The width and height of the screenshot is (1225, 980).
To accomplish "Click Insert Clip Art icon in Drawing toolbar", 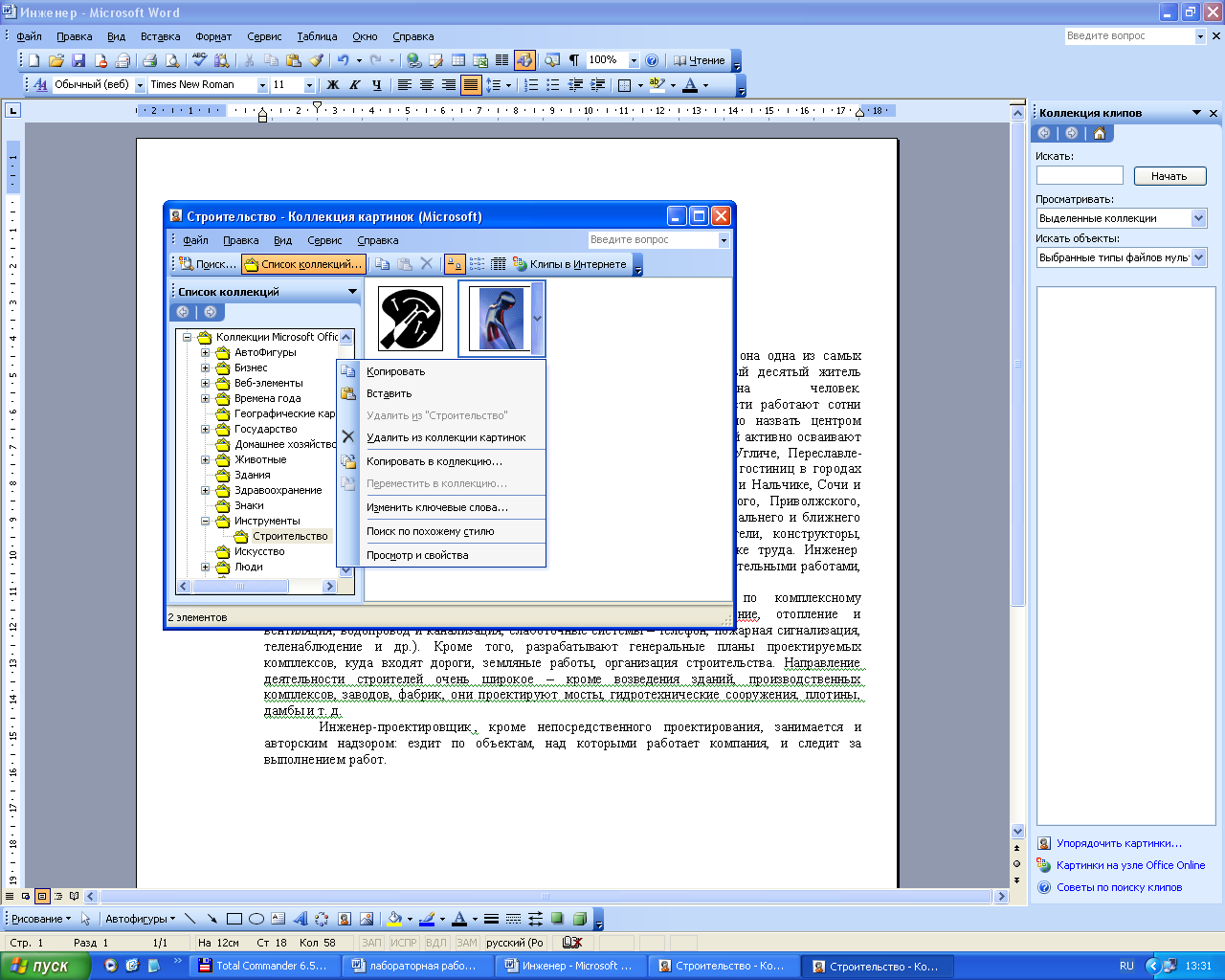I will [345, 919].
